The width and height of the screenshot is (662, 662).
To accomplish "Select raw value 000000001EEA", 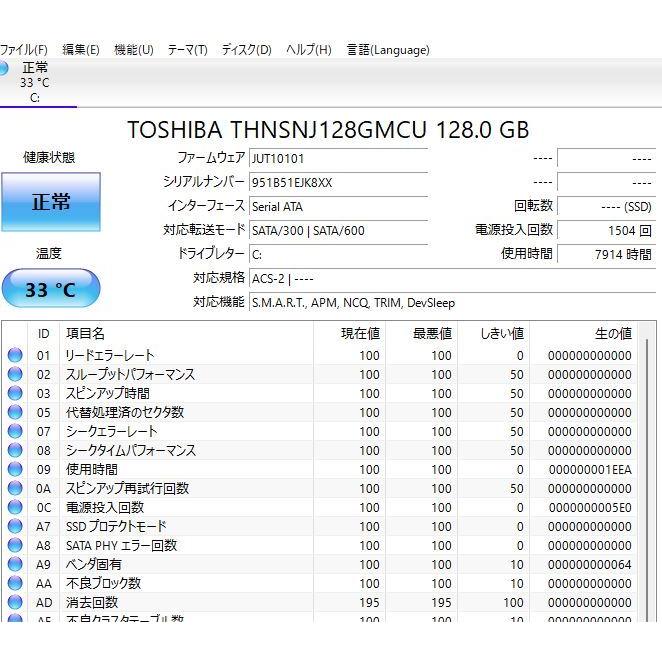I will click(x=590, y=469).
